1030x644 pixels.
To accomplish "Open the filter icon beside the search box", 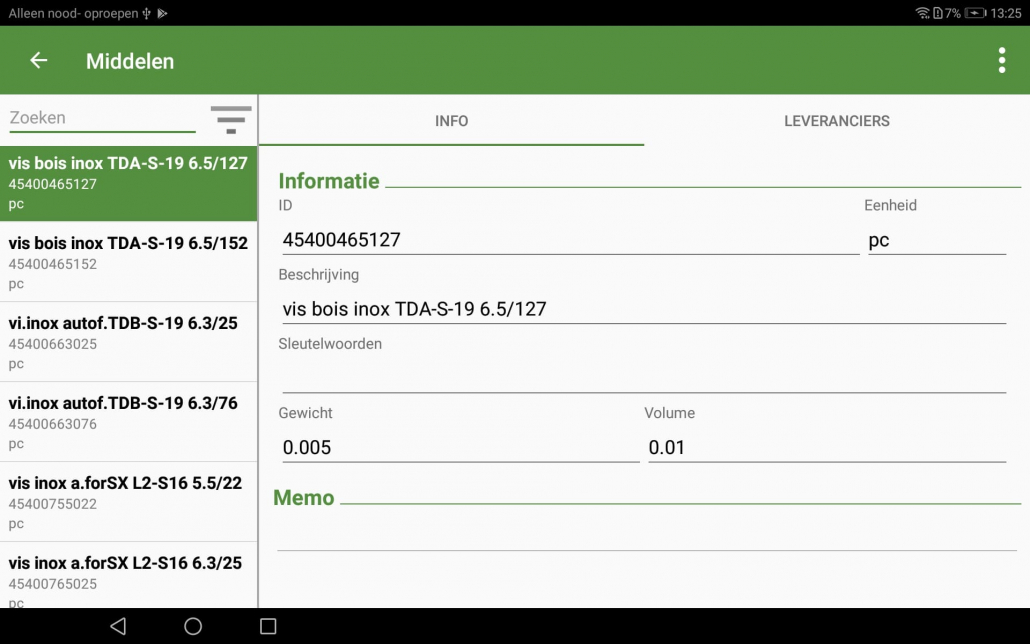I will pyautogui.click(x=231, y=120).
